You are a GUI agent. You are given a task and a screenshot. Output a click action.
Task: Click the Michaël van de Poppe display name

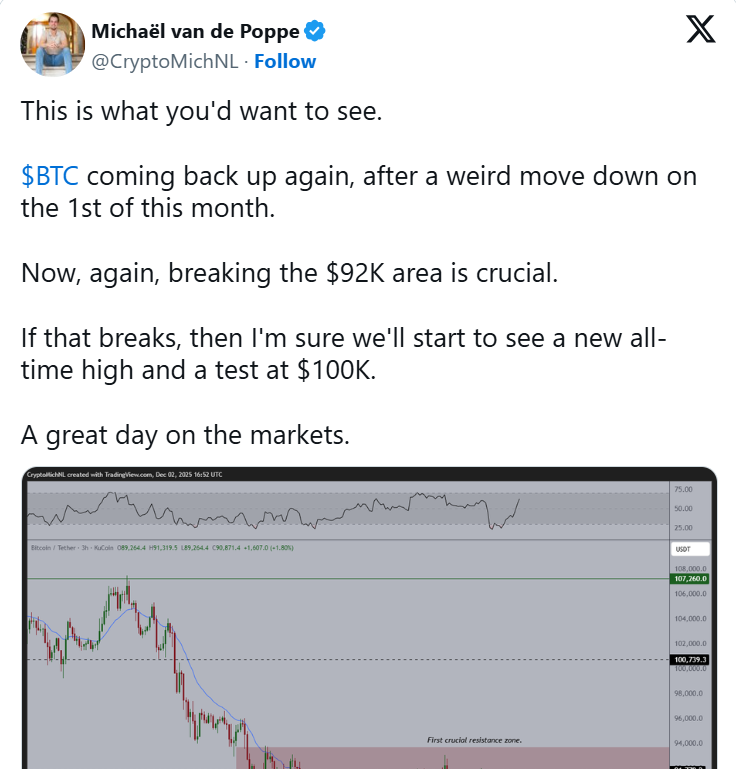pyautogui.click(x=195, y=32)
